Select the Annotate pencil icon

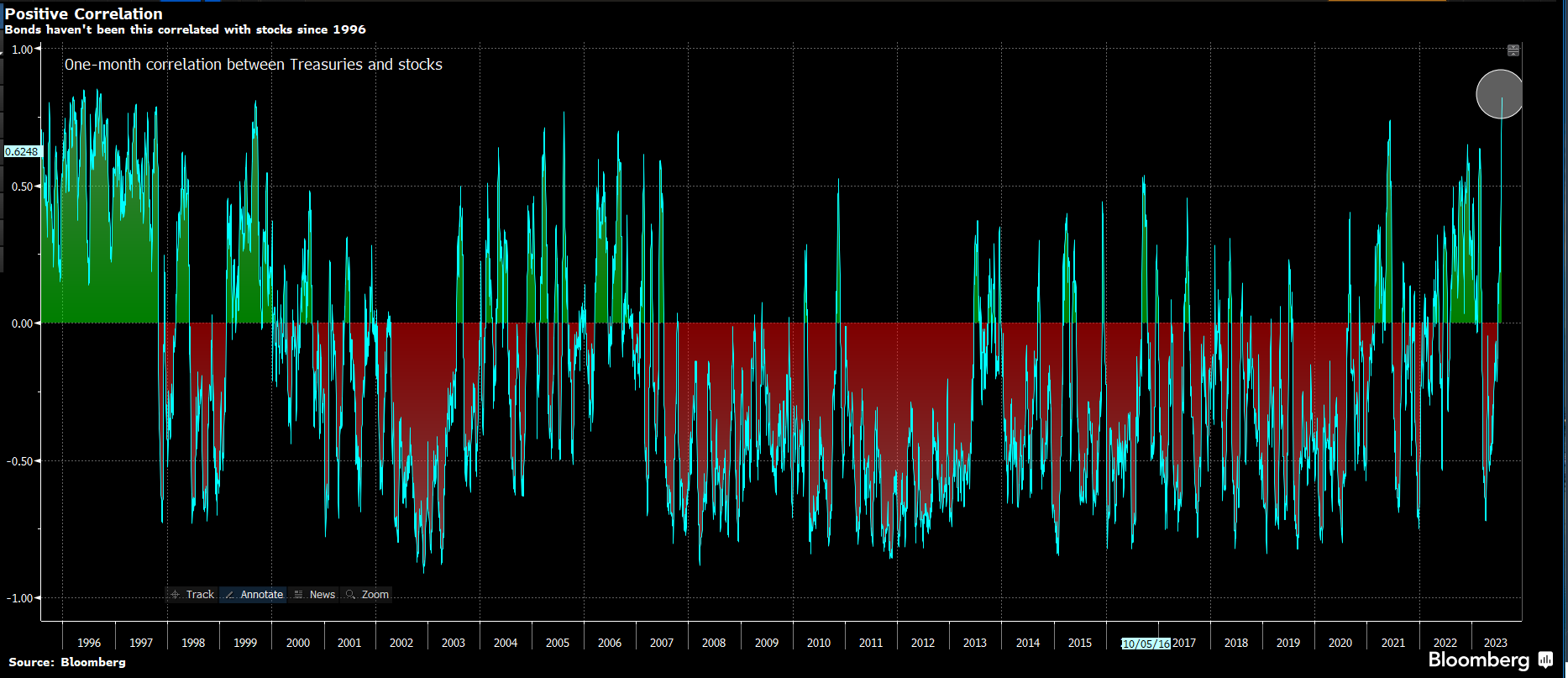[x=229, y=595]
